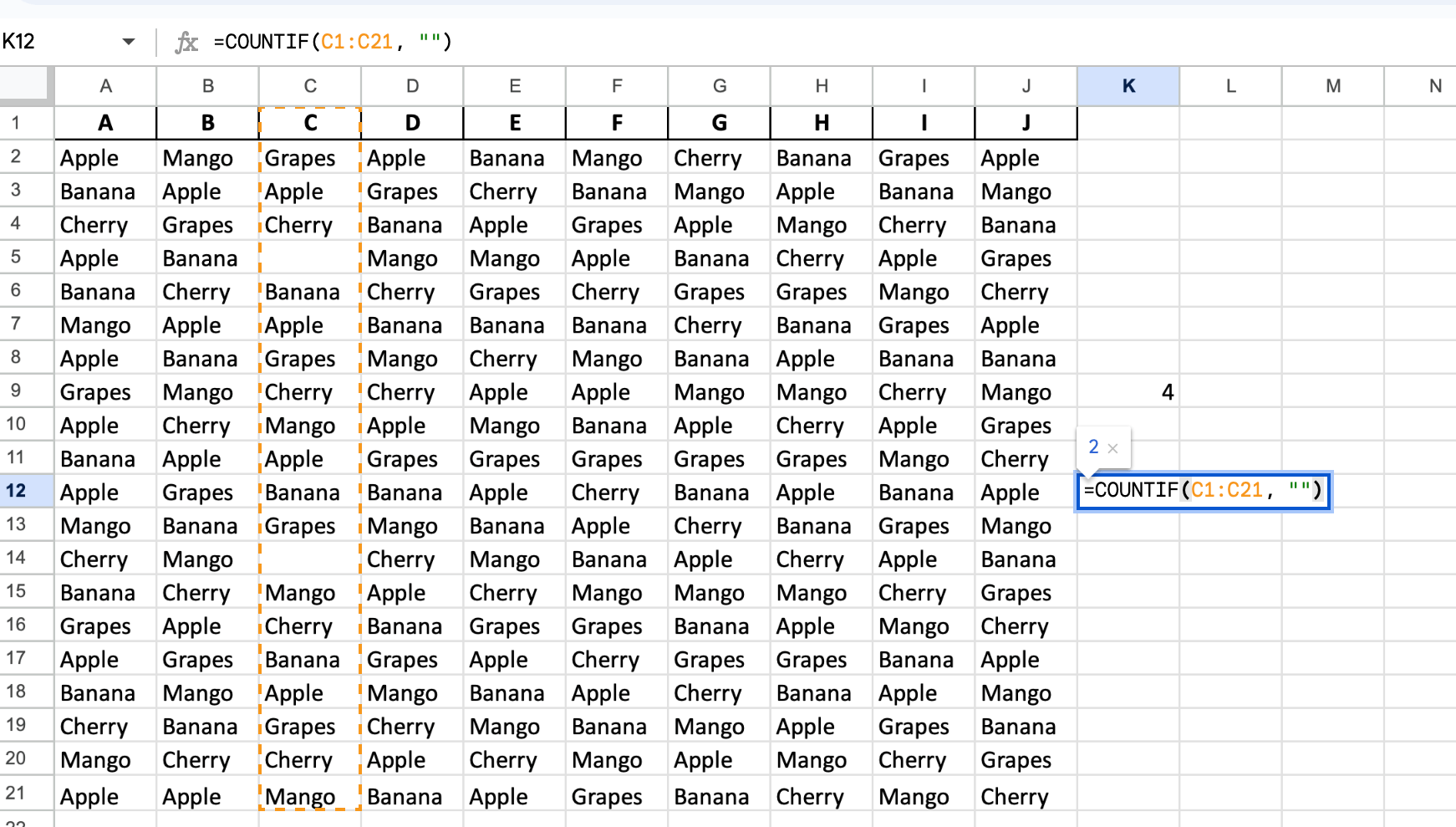Select column K header
This screenshot has width=1456, height=827.
tap(1128, 86)
